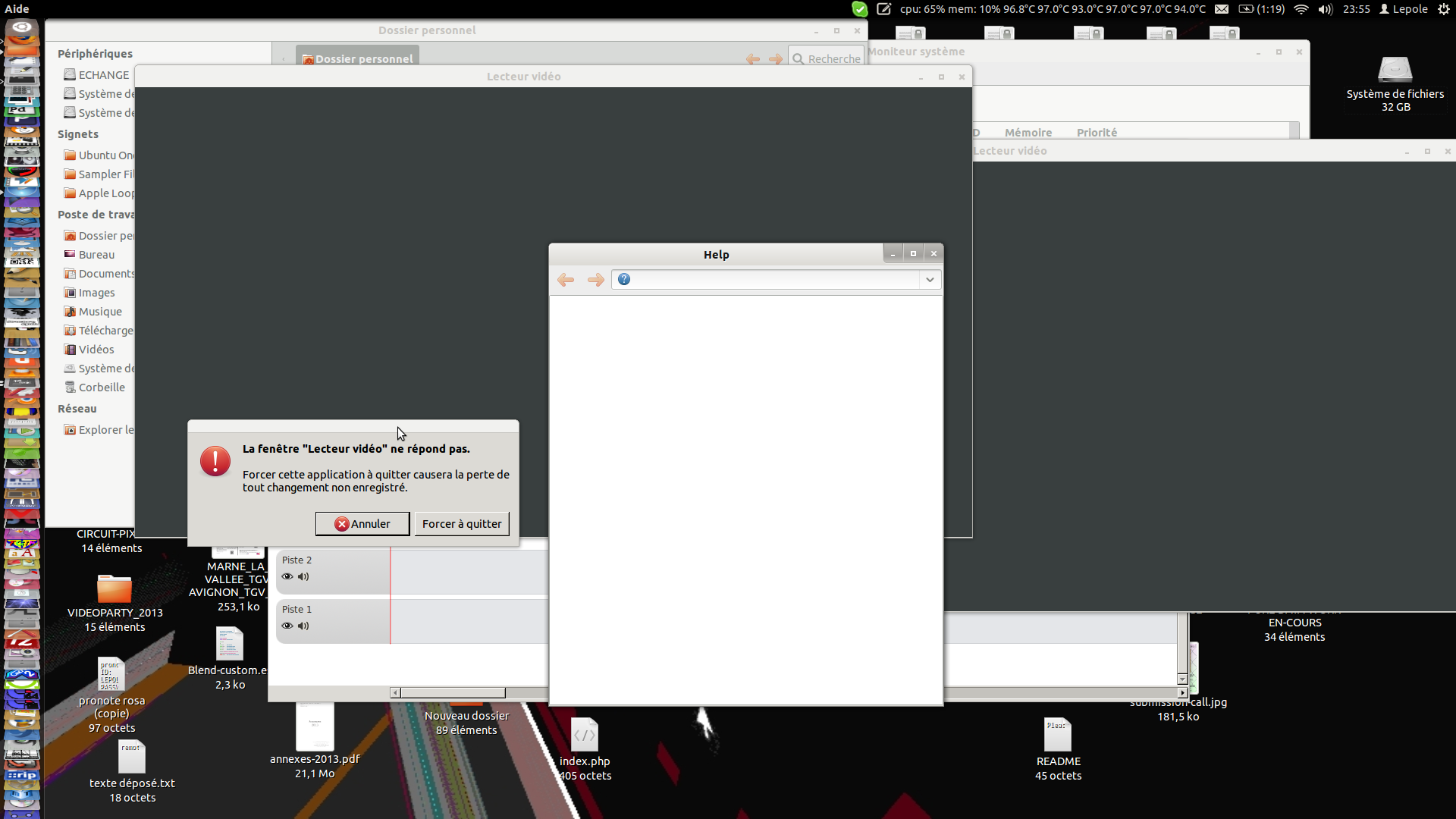Open Aide menu in top bar
This screenshot has width=1456, height=819.
coord(17,9)
